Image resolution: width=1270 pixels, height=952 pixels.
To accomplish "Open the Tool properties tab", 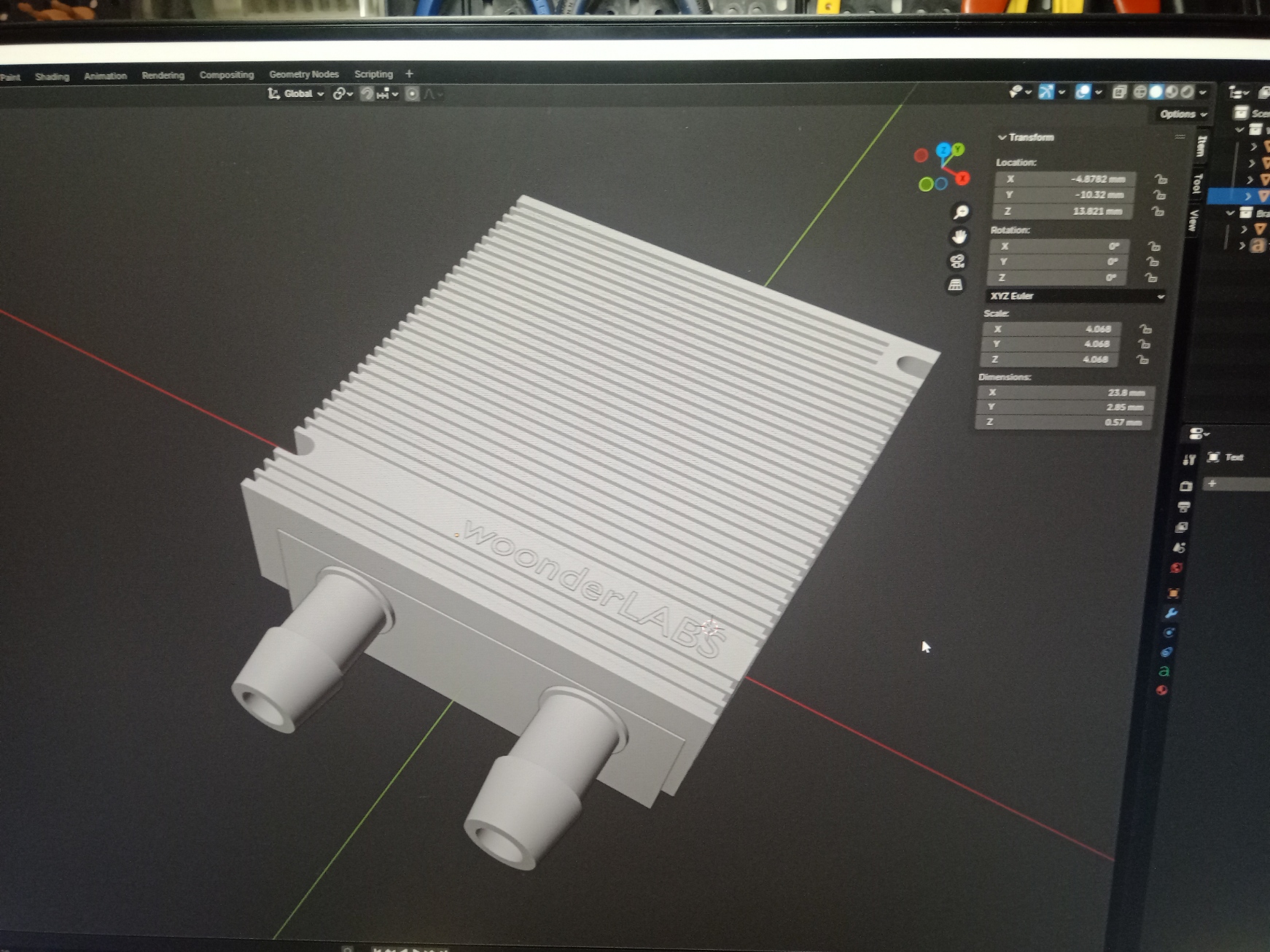I will (1189, 459).
